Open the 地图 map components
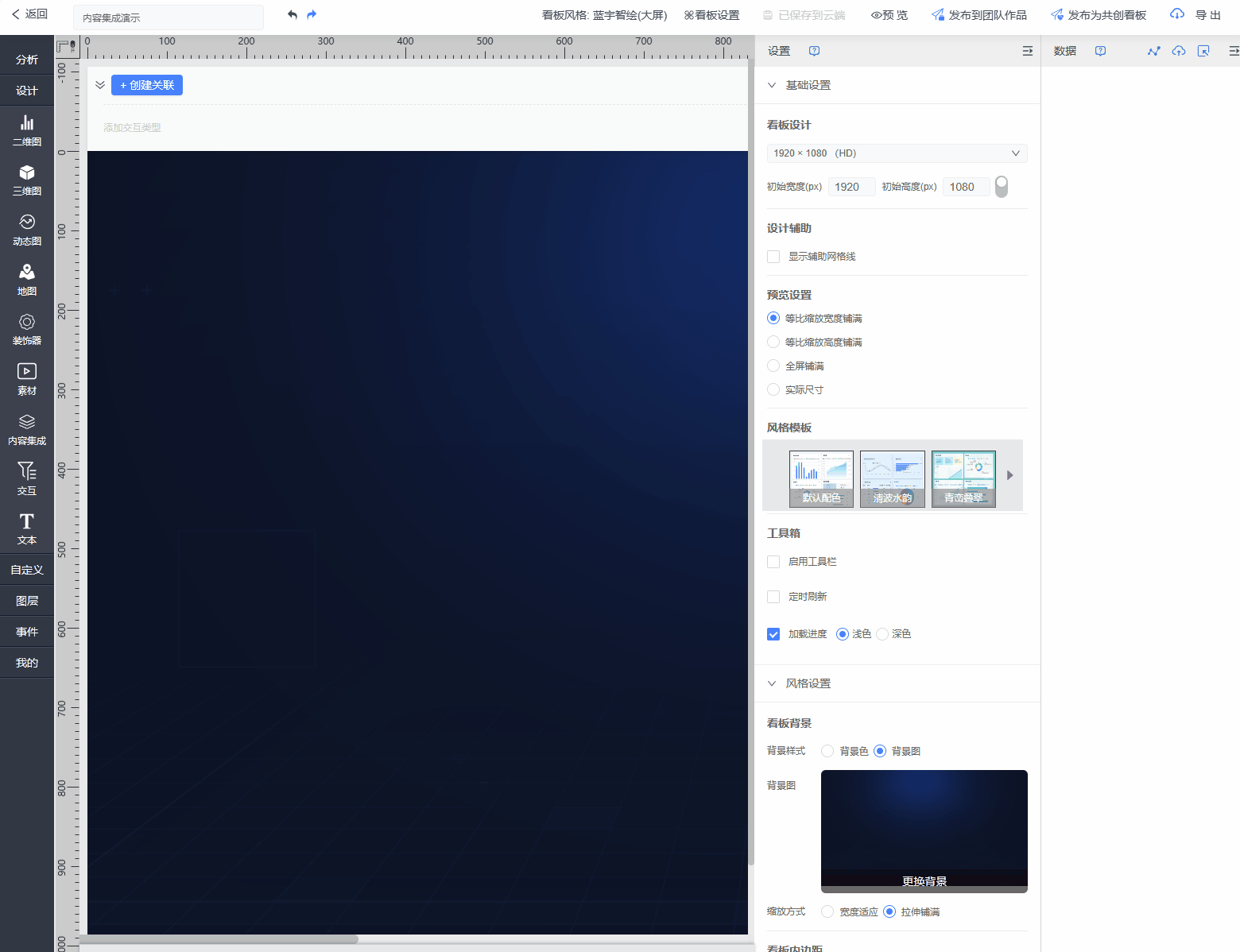This screenshot has height=952, width=1240. pyautogui.click(x=27, y=281)
